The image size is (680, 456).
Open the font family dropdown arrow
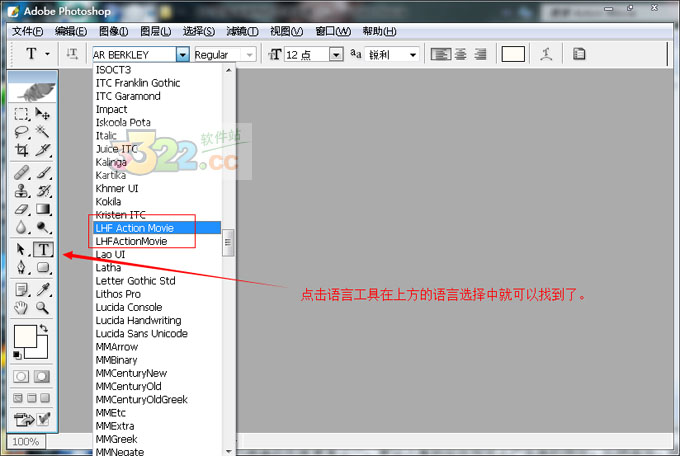[183, 55]
